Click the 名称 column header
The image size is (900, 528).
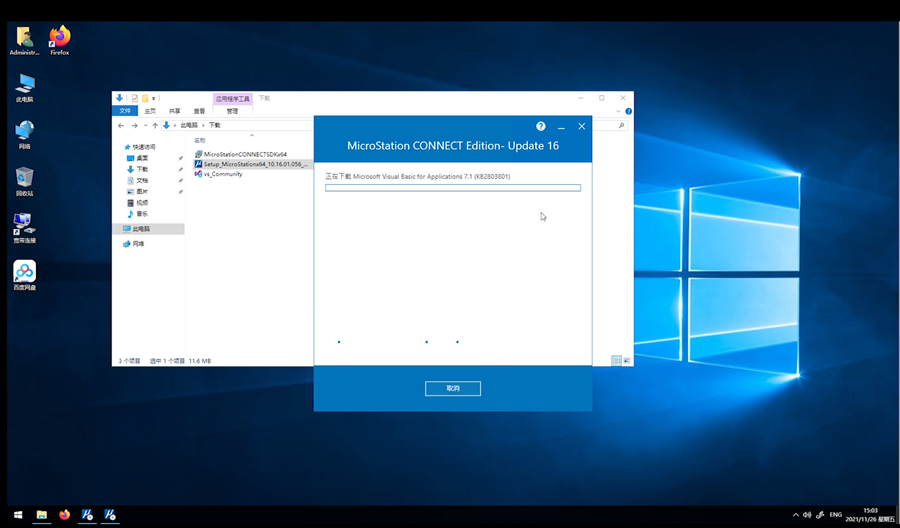coord(200,140)
